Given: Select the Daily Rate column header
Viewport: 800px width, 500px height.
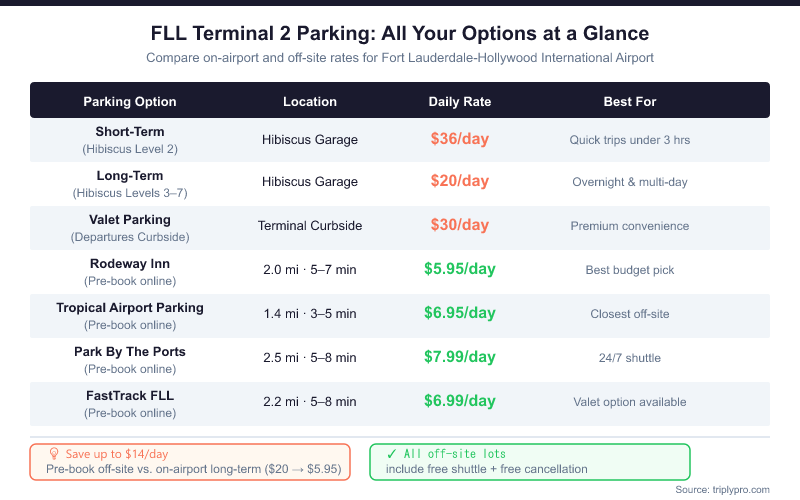Looking at the screenshot, I should [x=460, y=102].
